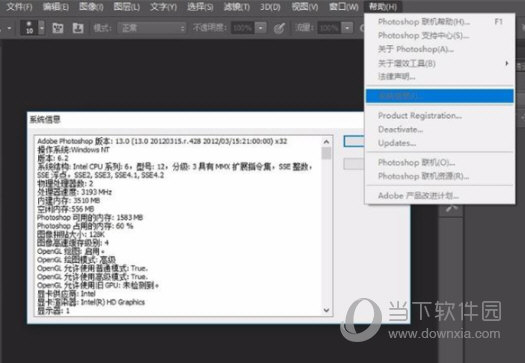Click 'Photoshop 占用的内存: 60 %' line
The image size is (525, 363).
85,226
